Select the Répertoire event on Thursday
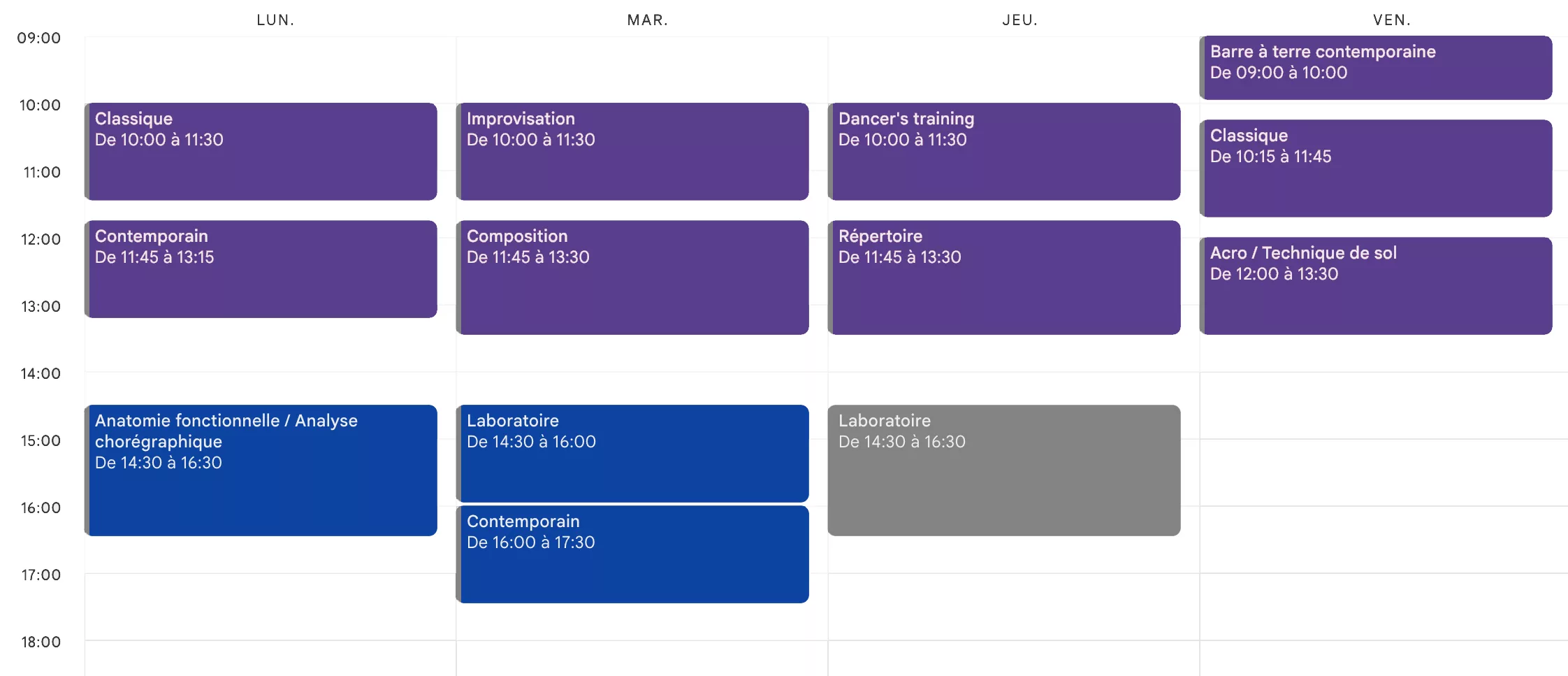 1004,278
